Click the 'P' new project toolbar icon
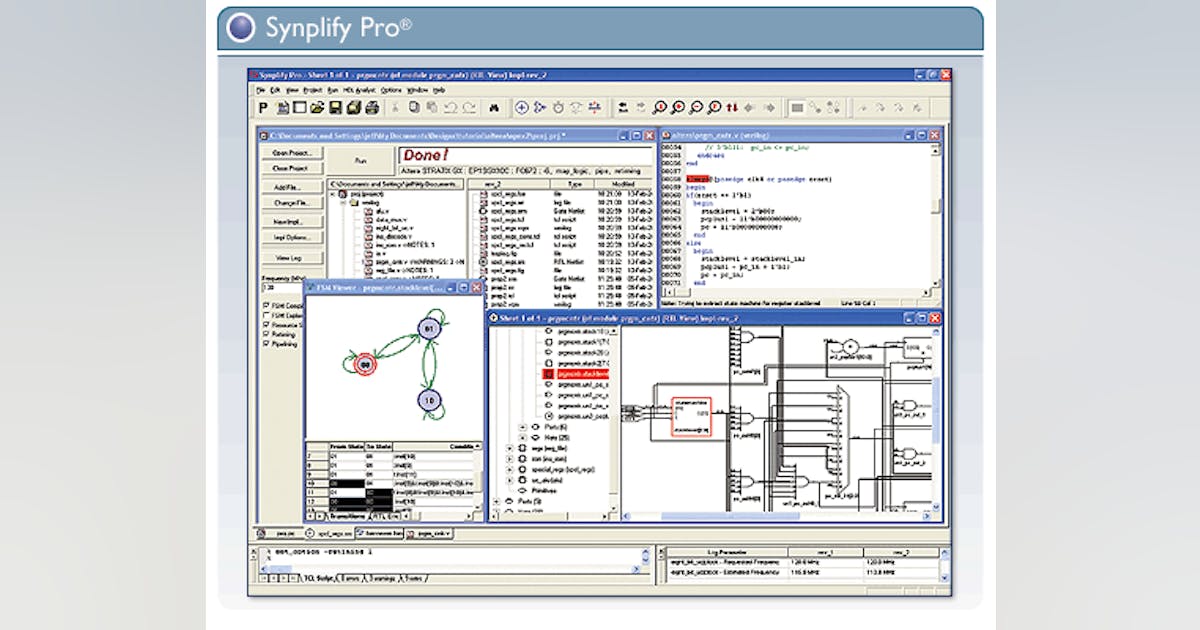This screenshot has width=1200, height=630. (263, 107)
